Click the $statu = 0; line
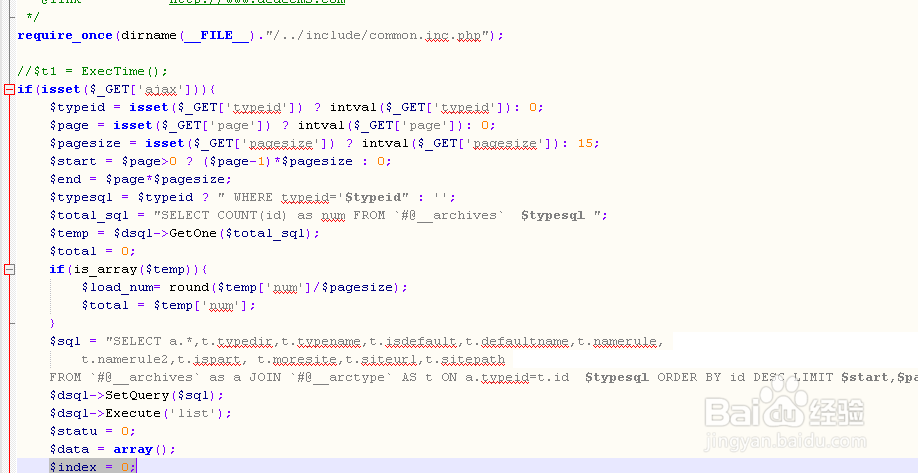The width and height of the screenshot is (918, 473). pos(93,431)
